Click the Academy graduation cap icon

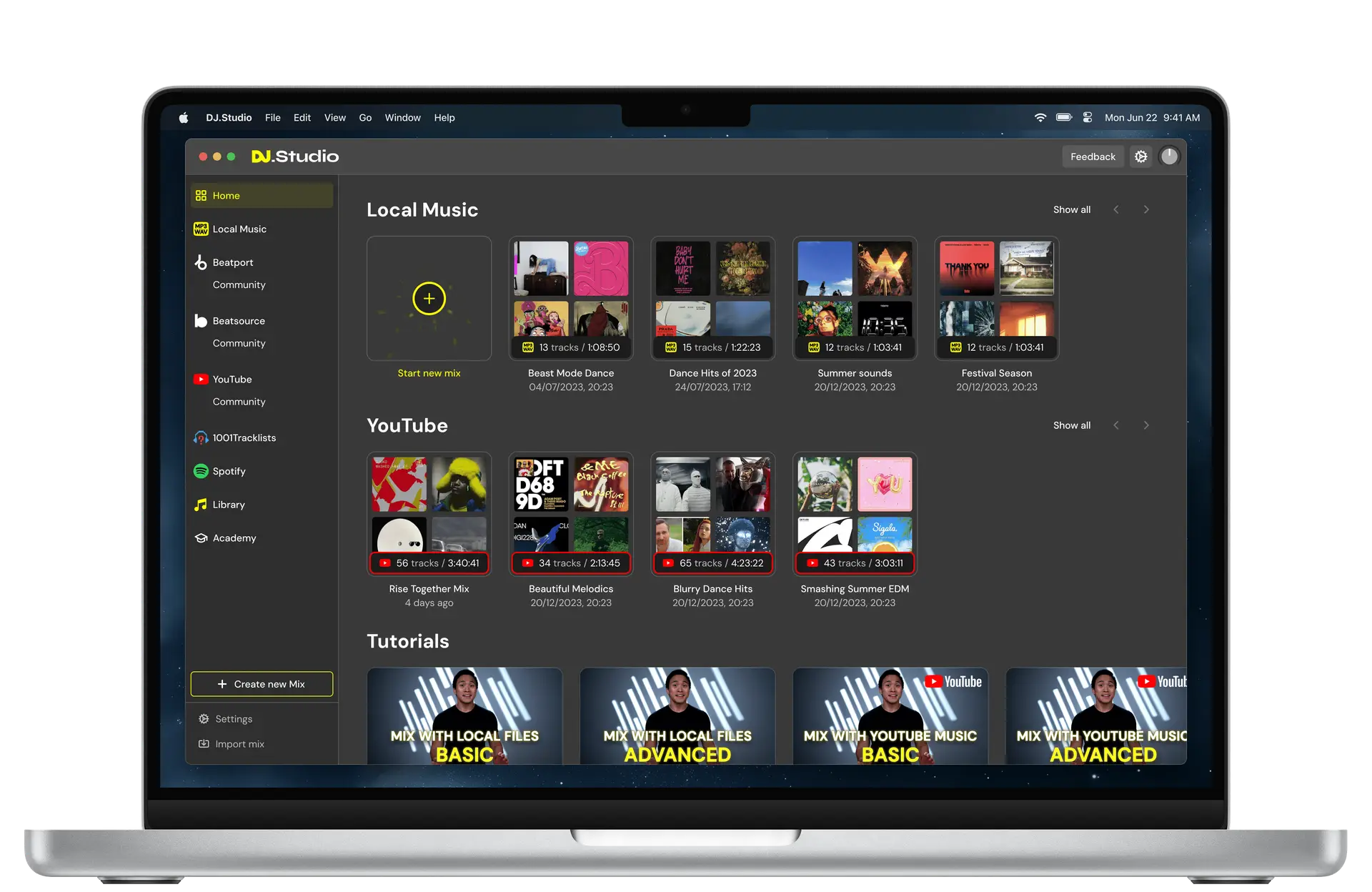click(201, 538)
